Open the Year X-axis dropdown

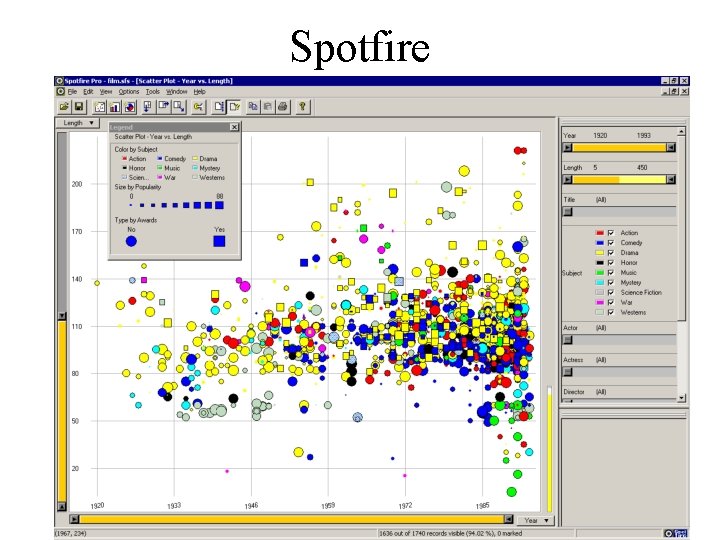(535, 520)
